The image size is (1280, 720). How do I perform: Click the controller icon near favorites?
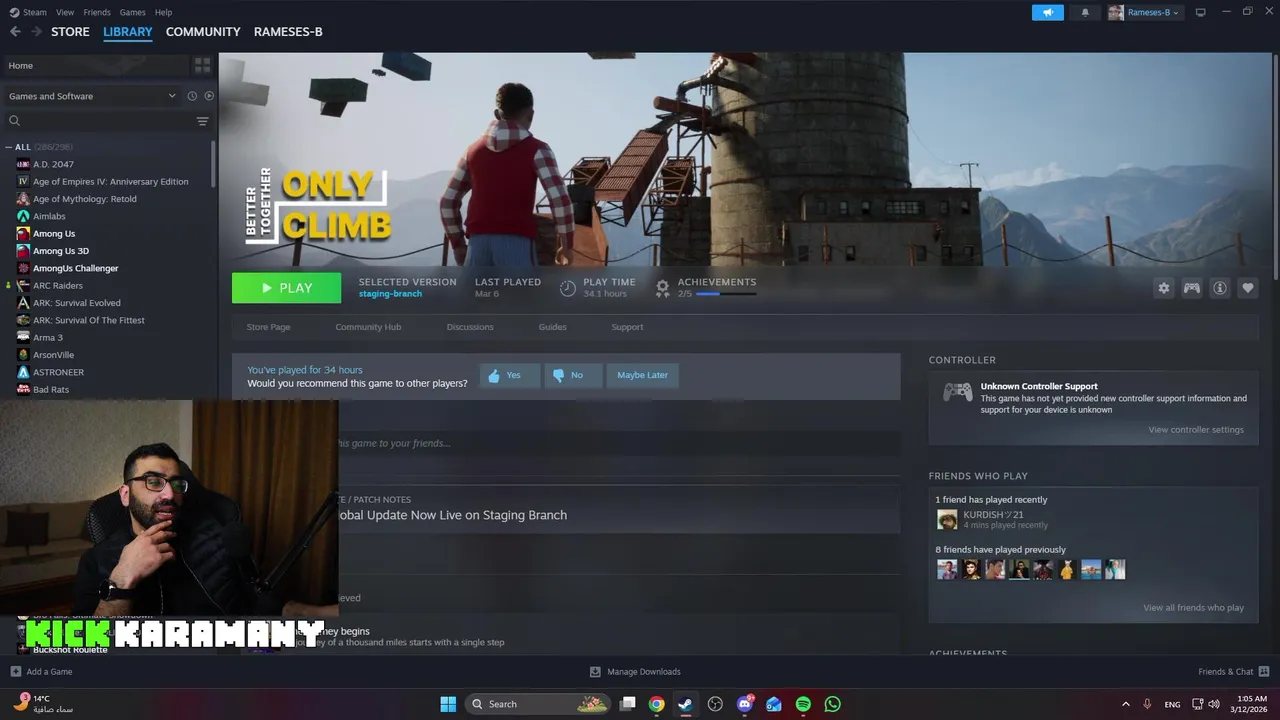coord(1192,288)
